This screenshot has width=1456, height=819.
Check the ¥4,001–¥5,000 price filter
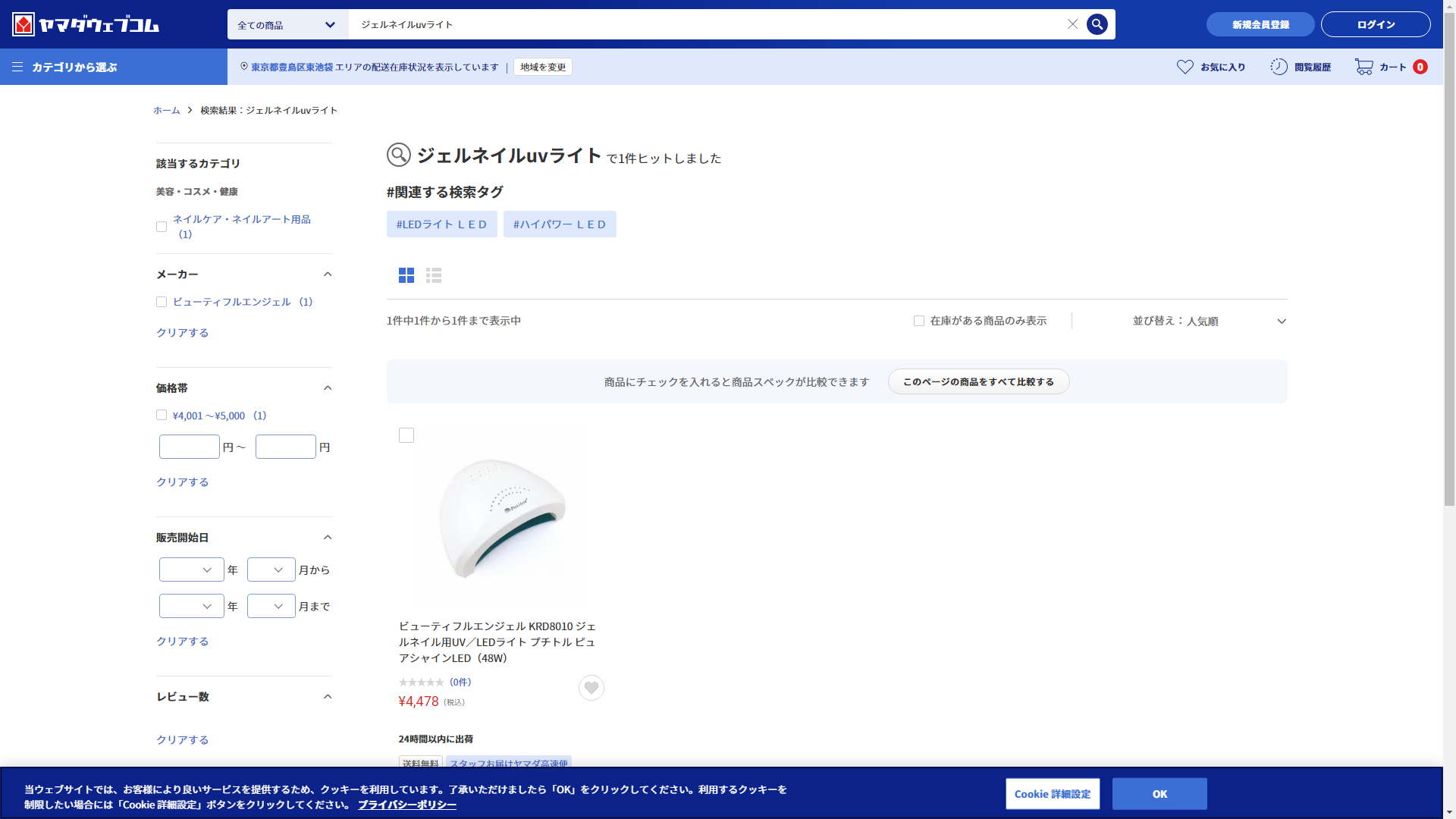tap(162, 415)
